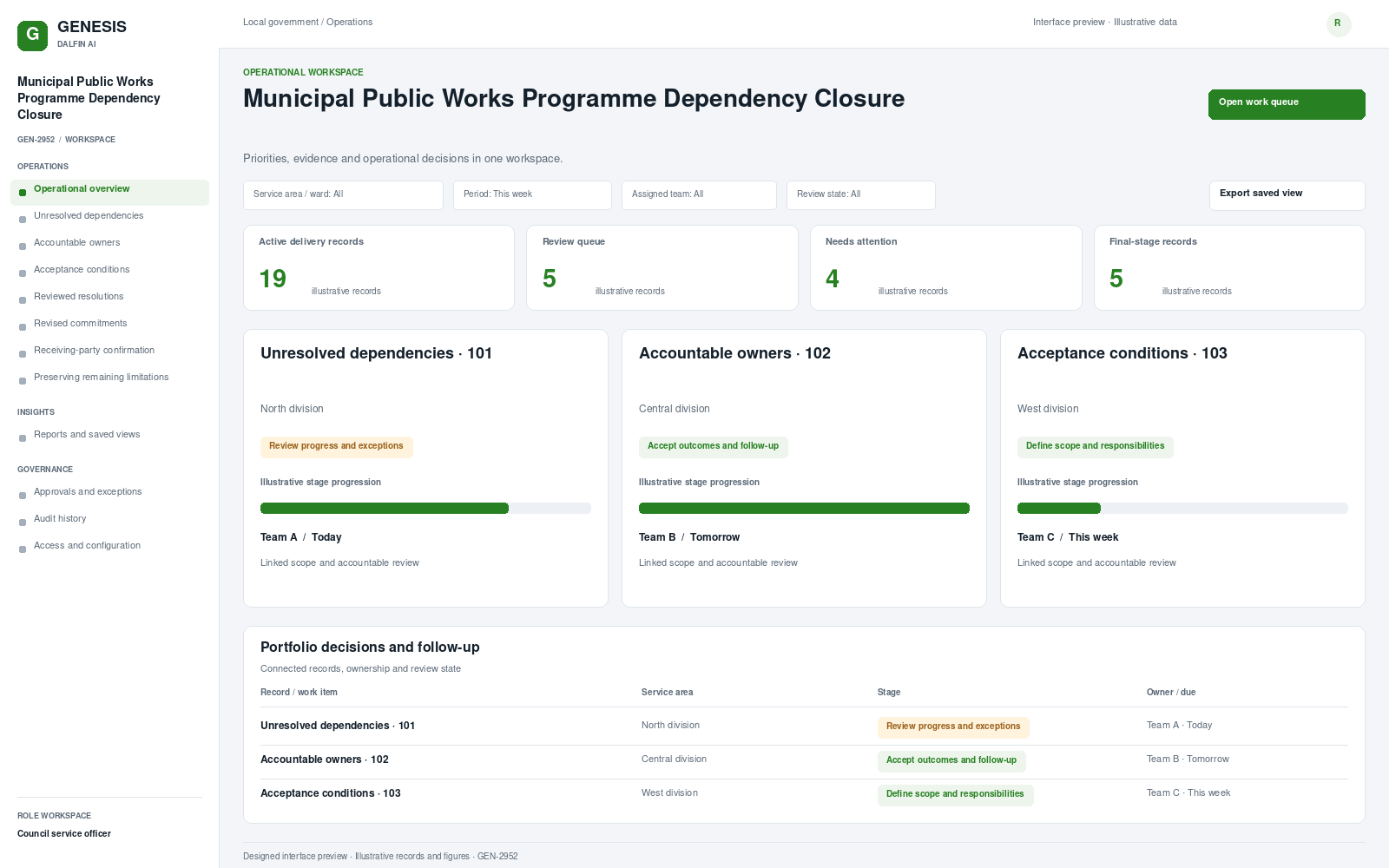Image resolution: width=1389 pixels, height=868 pixels.
Task: Click Review progress and exceptions badge in North division card
Action: point(336,446)
